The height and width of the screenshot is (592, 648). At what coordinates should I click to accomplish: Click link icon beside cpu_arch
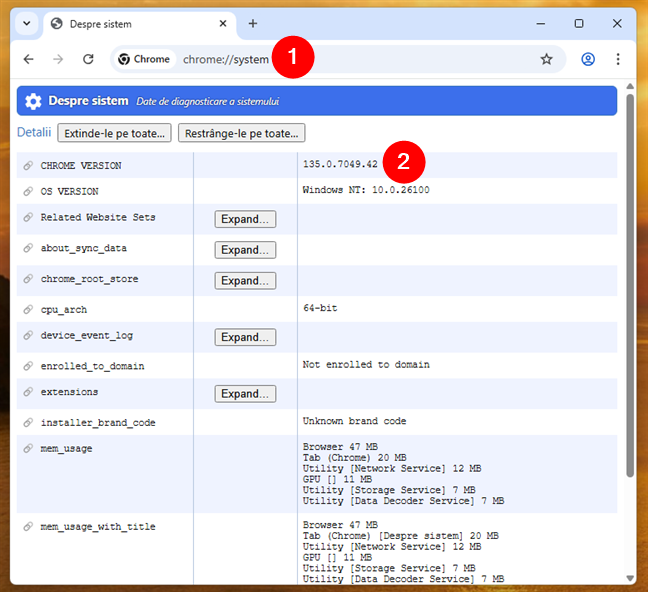(28, 310)
